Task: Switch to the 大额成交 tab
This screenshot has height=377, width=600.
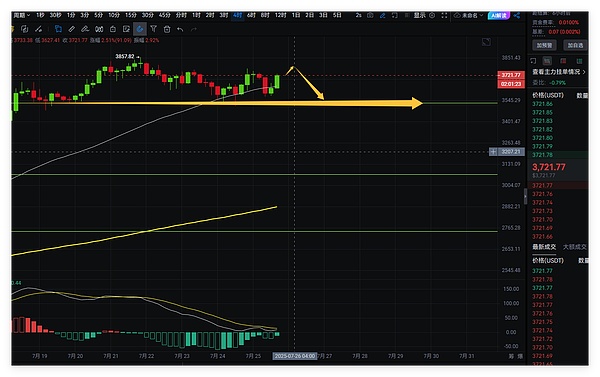Action: pos(574,247)
